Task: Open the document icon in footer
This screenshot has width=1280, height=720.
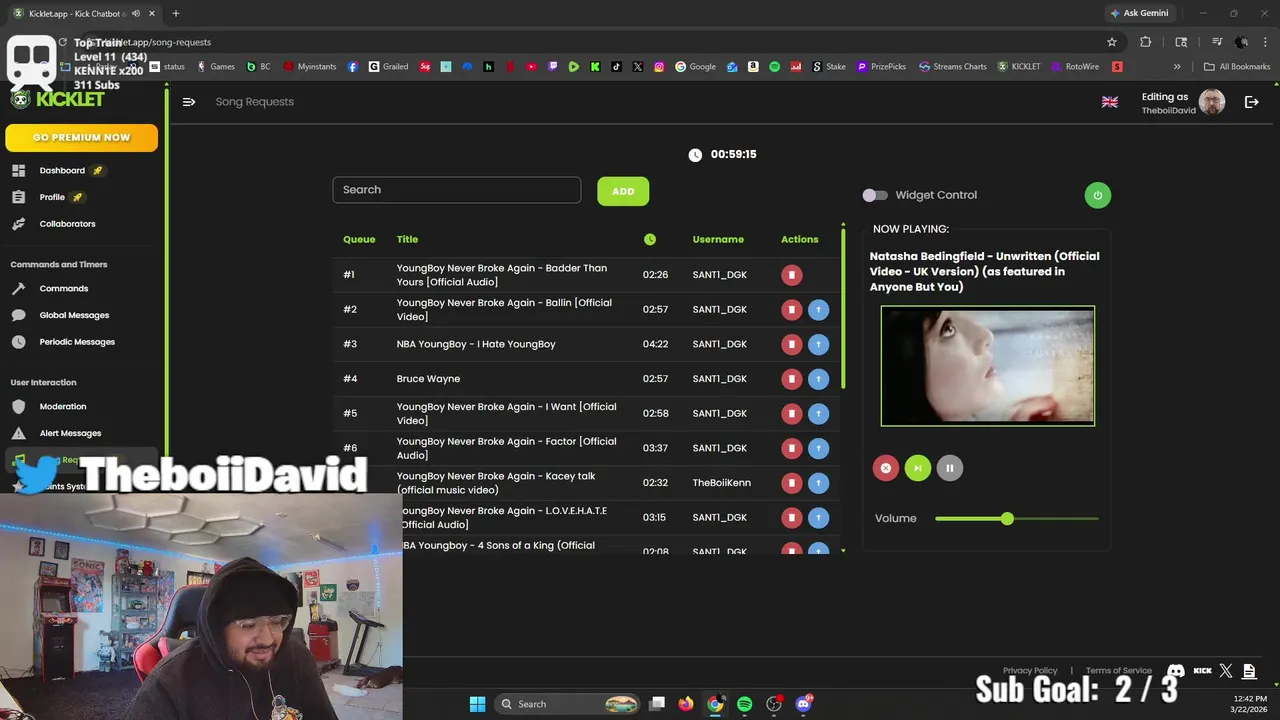Action: click(1249, 671)
